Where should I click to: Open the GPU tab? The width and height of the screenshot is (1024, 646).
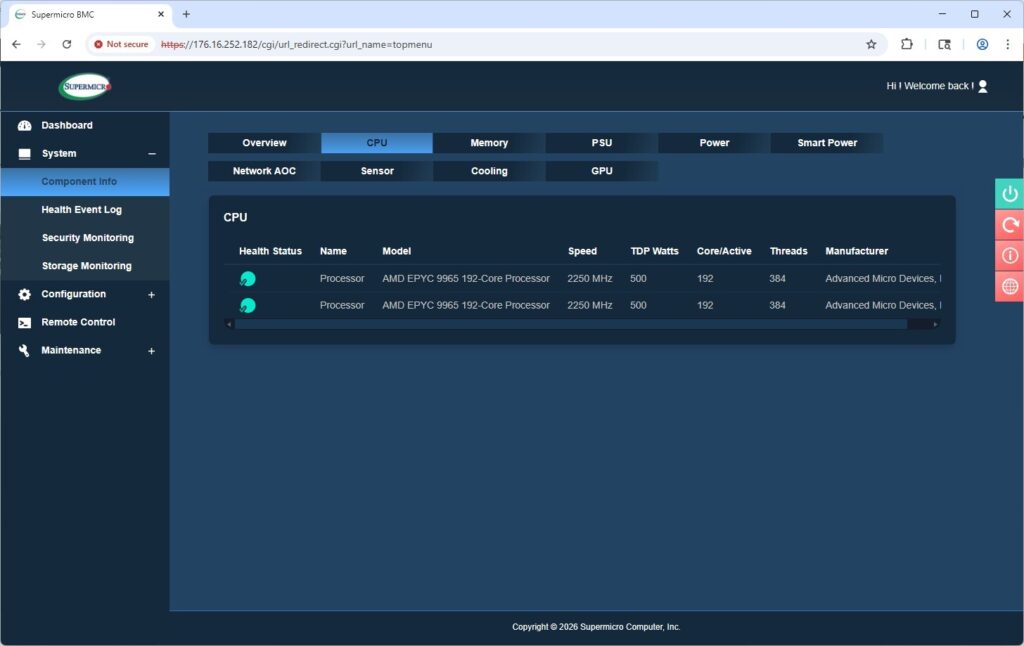tap(601, 171)
